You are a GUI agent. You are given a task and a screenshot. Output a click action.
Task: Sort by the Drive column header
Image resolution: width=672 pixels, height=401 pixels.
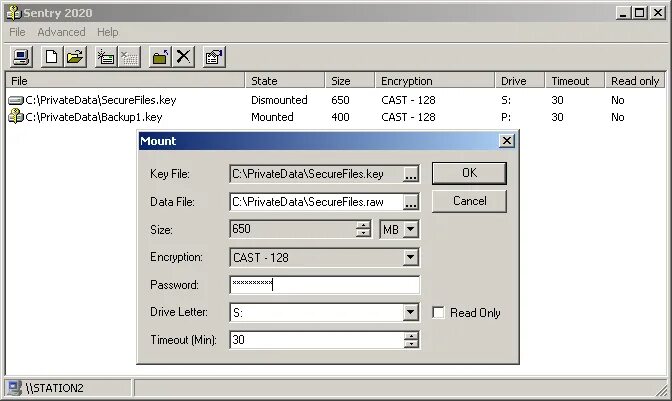(519, 81)
